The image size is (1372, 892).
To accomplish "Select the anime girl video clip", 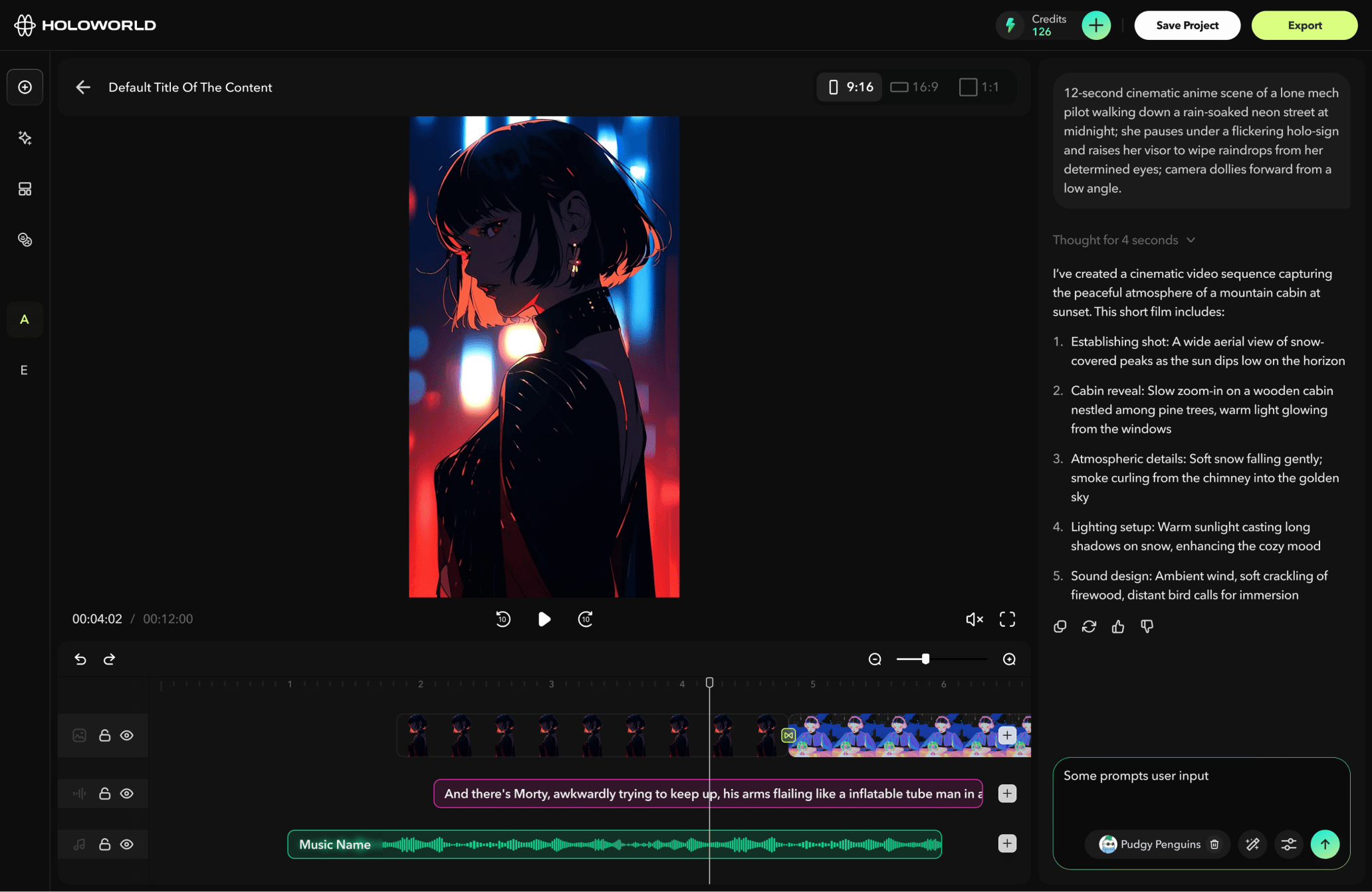I will (x=592, y=735).
